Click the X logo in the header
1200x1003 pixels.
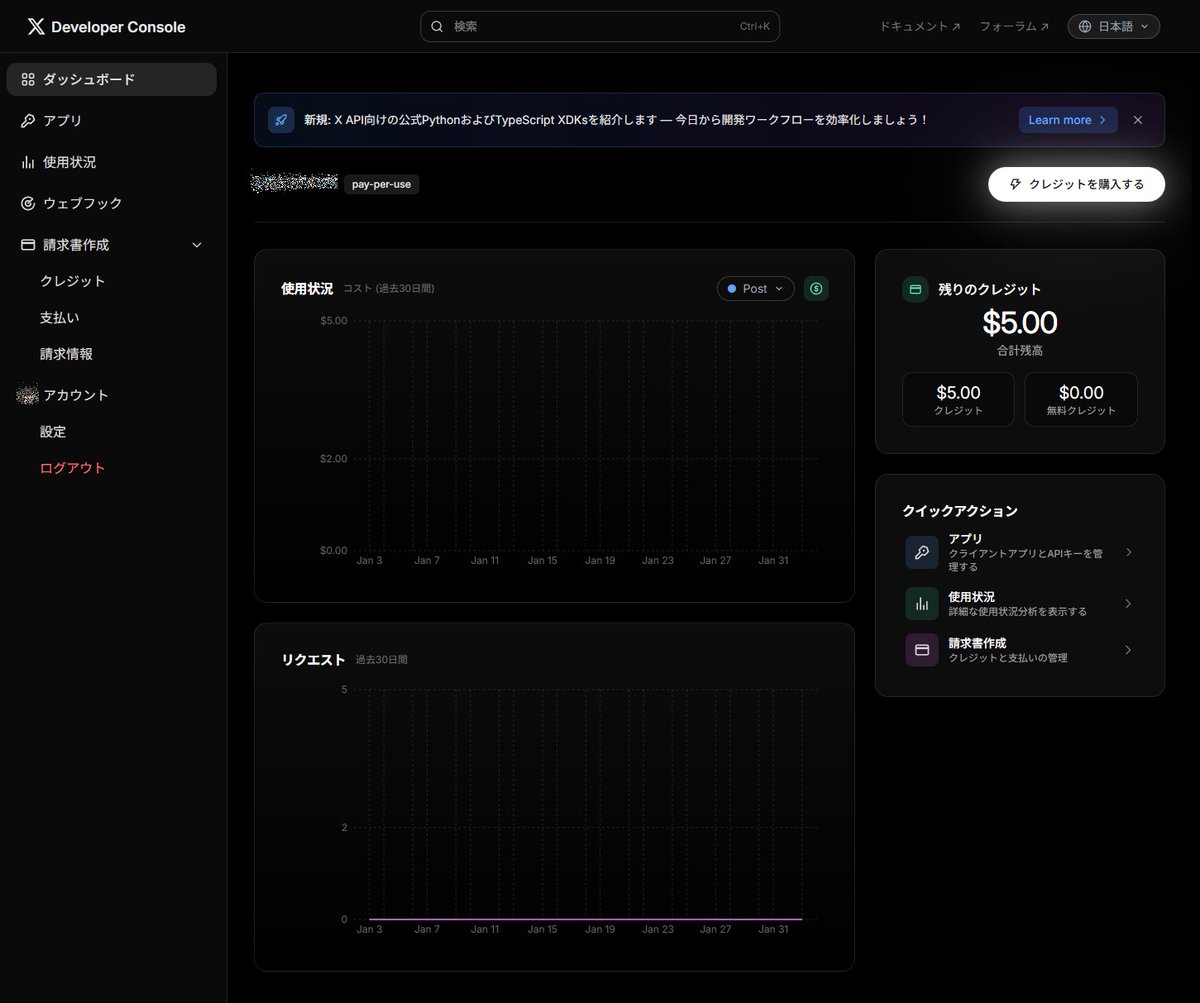pos(36,27)
